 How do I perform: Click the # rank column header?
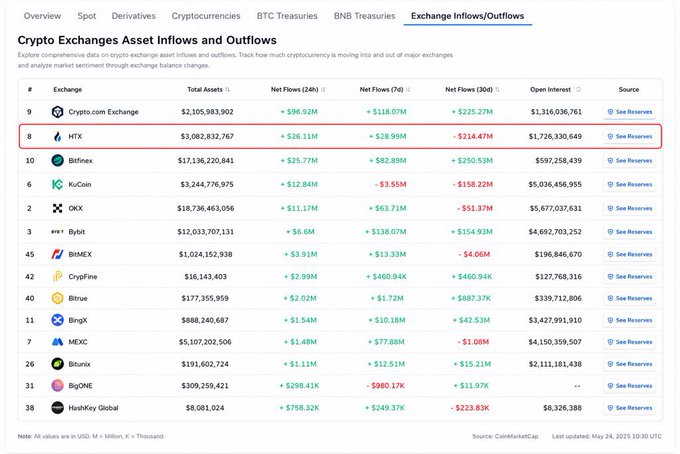(x=29, y=90)
